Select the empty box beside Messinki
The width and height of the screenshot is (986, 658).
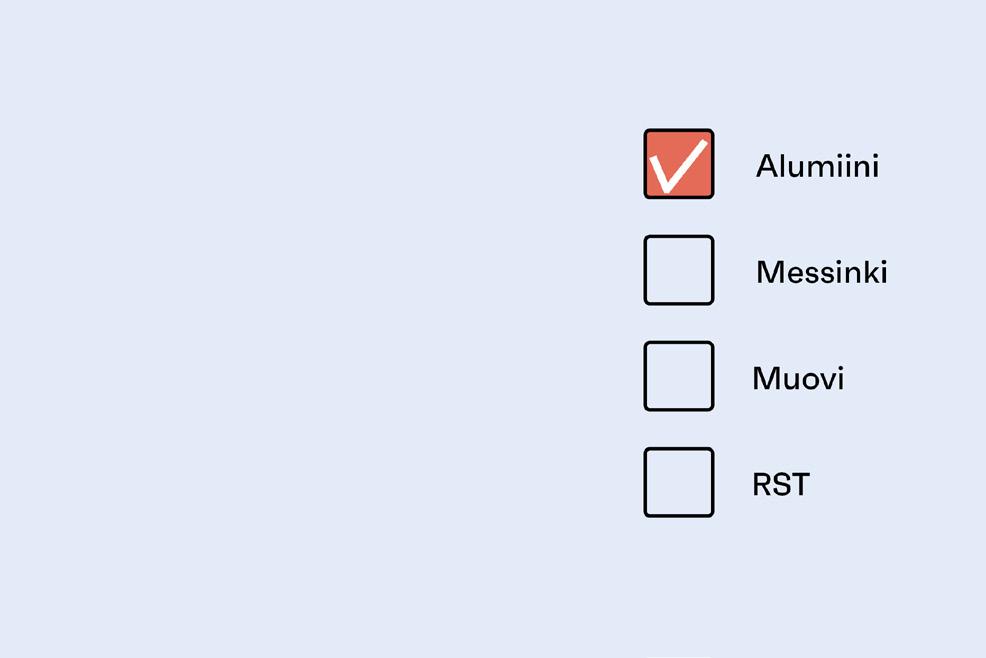pos(678,270)
